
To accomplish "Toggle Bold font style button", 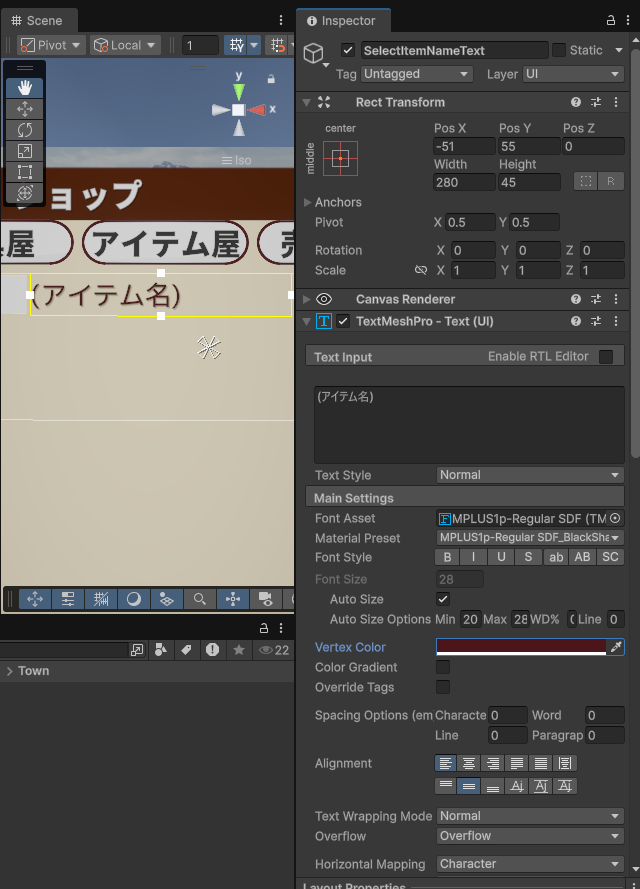I will tap(447, 558).
